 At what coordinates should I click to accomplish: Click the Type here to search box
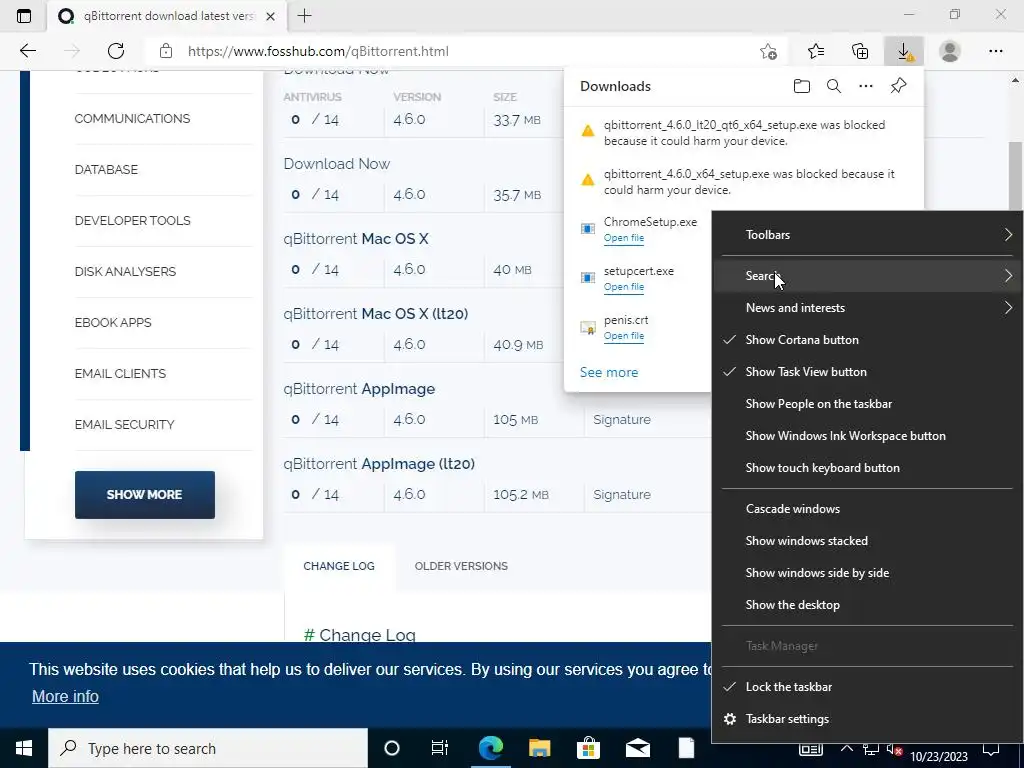point(208,748)
